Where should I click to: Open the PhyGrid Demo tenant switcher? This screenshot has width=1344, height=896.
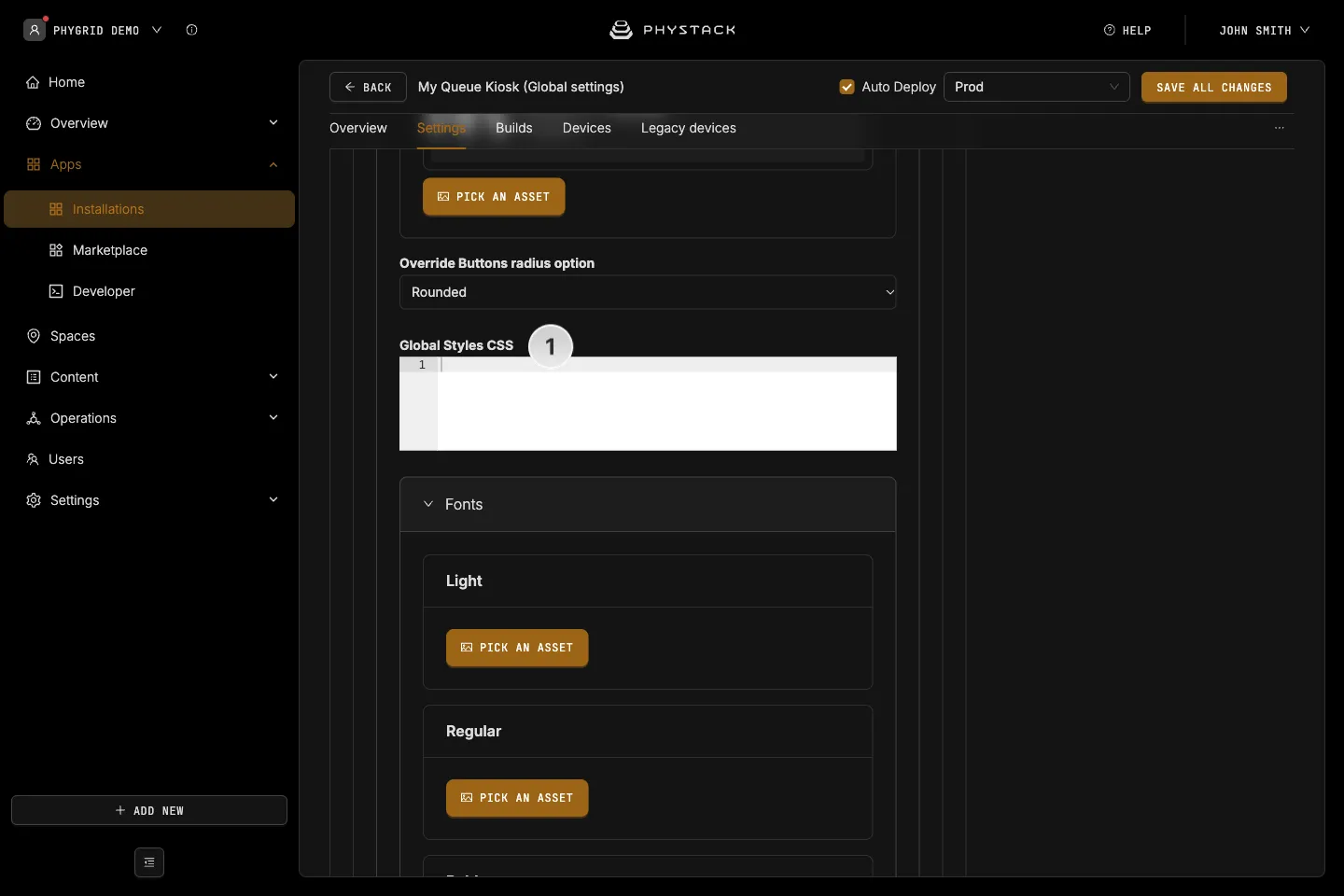click(x=93, y=30)
